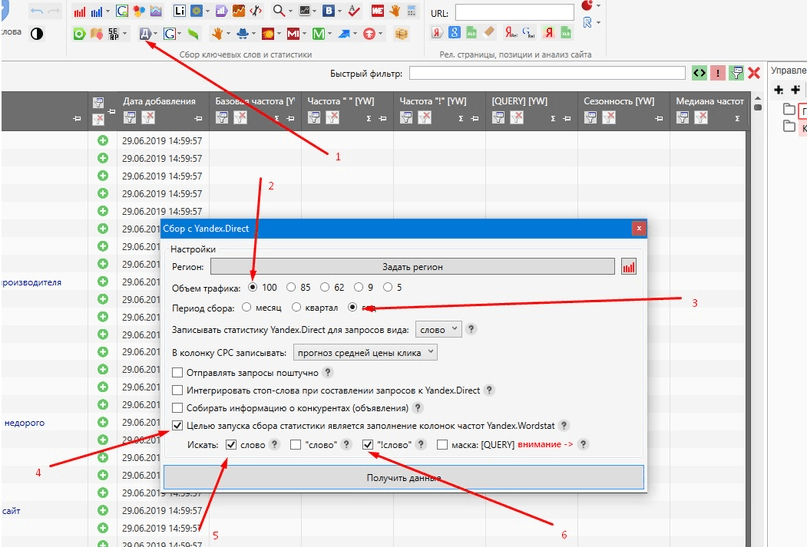Click help icon after внимание -> label
807x547 pixels.
583,444
